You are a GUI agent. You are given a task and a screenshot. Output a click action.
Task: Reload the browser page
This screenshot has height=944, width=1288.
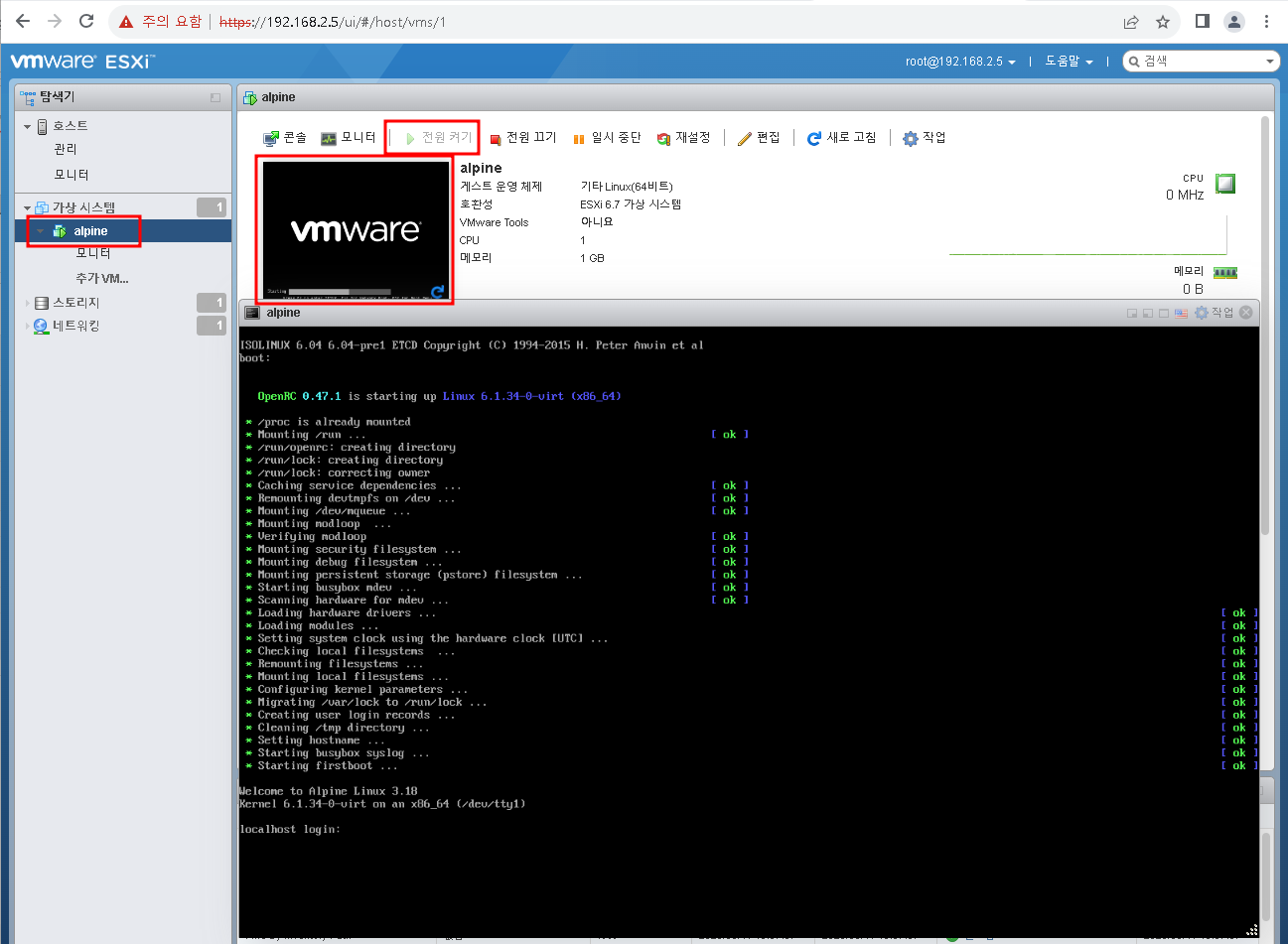pos(86,22)
